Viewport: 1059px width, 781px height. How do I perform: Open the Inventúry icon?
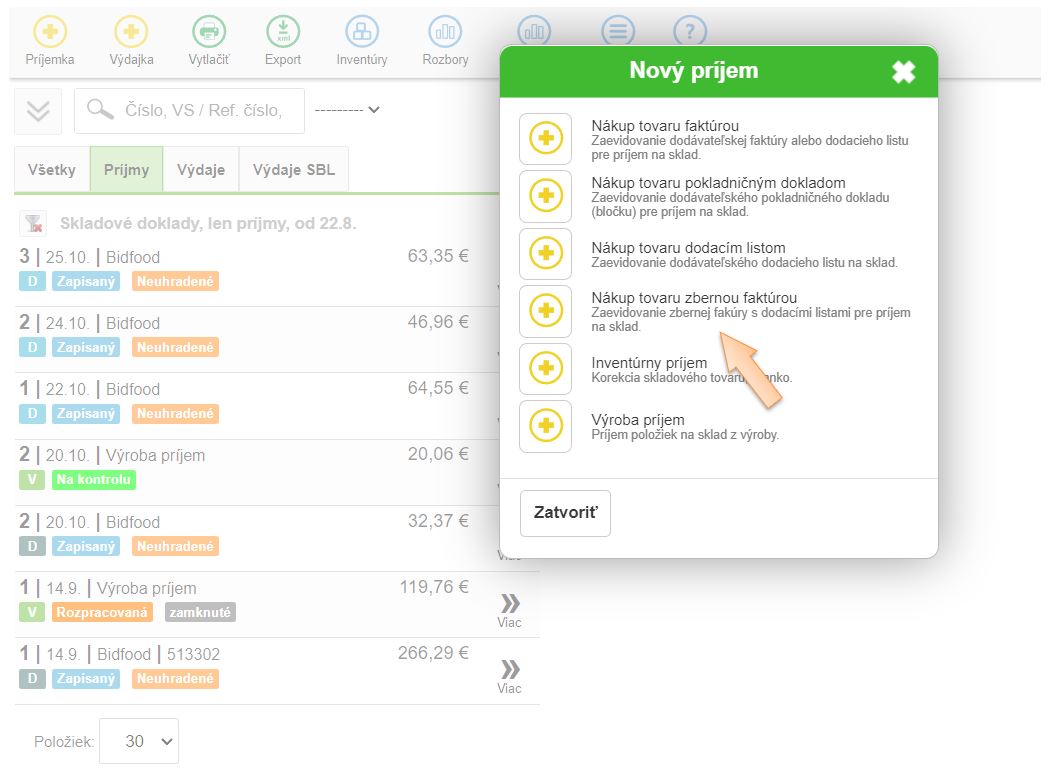pos(362,32)
